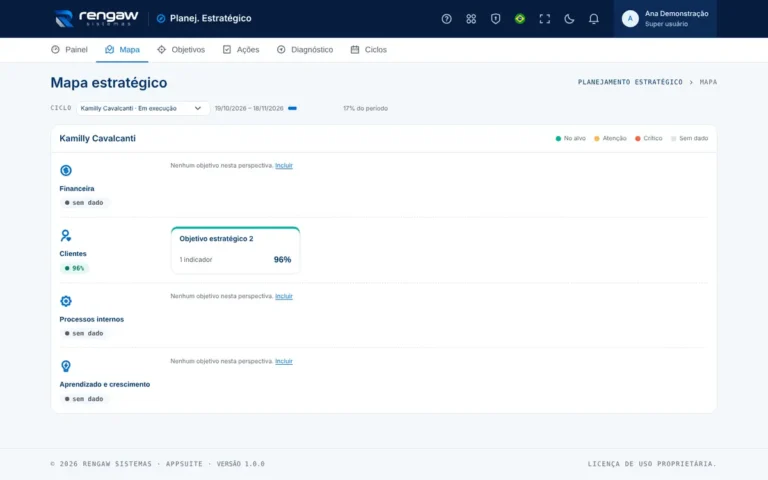Switch to the Ações tab
Viewport: 768px width, 480px height.
coord(240,49)
